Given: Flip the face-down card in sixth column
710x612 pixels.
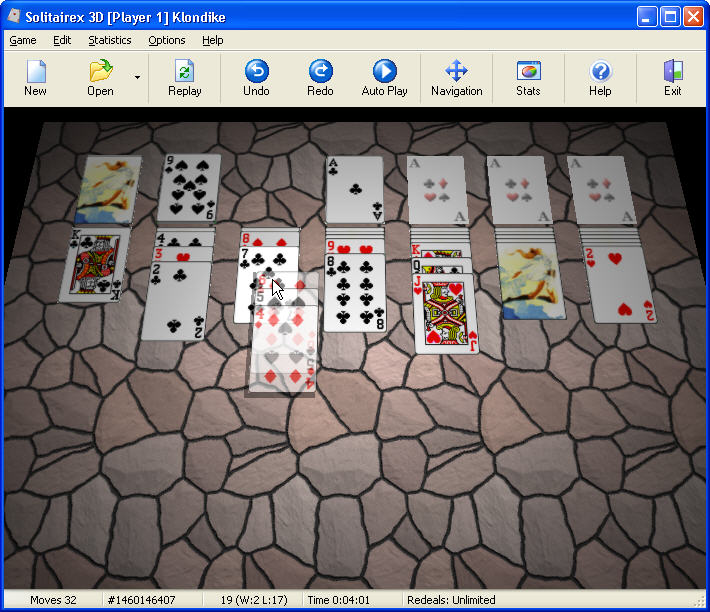Looking at the screenshot, I should click(x=532, y=281).
